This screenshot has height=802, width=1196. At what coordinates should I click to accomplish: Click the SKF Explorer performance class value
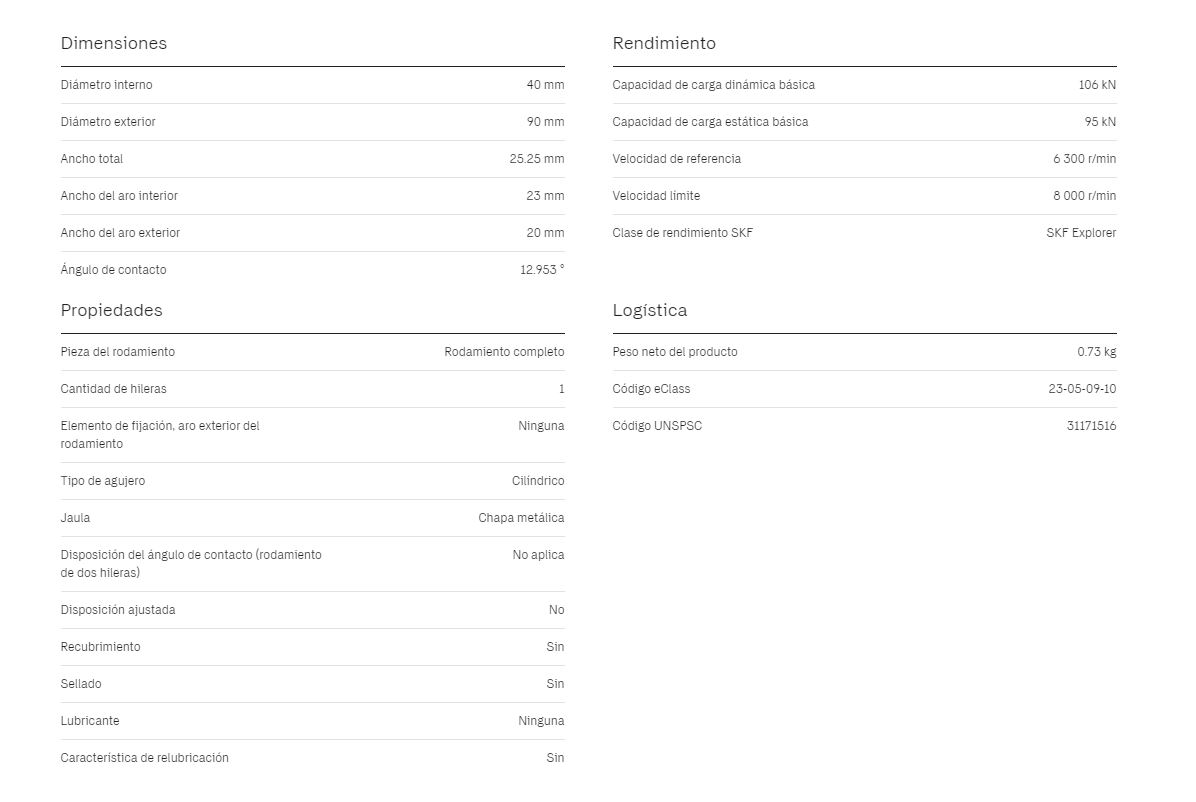pos(1081,233)
